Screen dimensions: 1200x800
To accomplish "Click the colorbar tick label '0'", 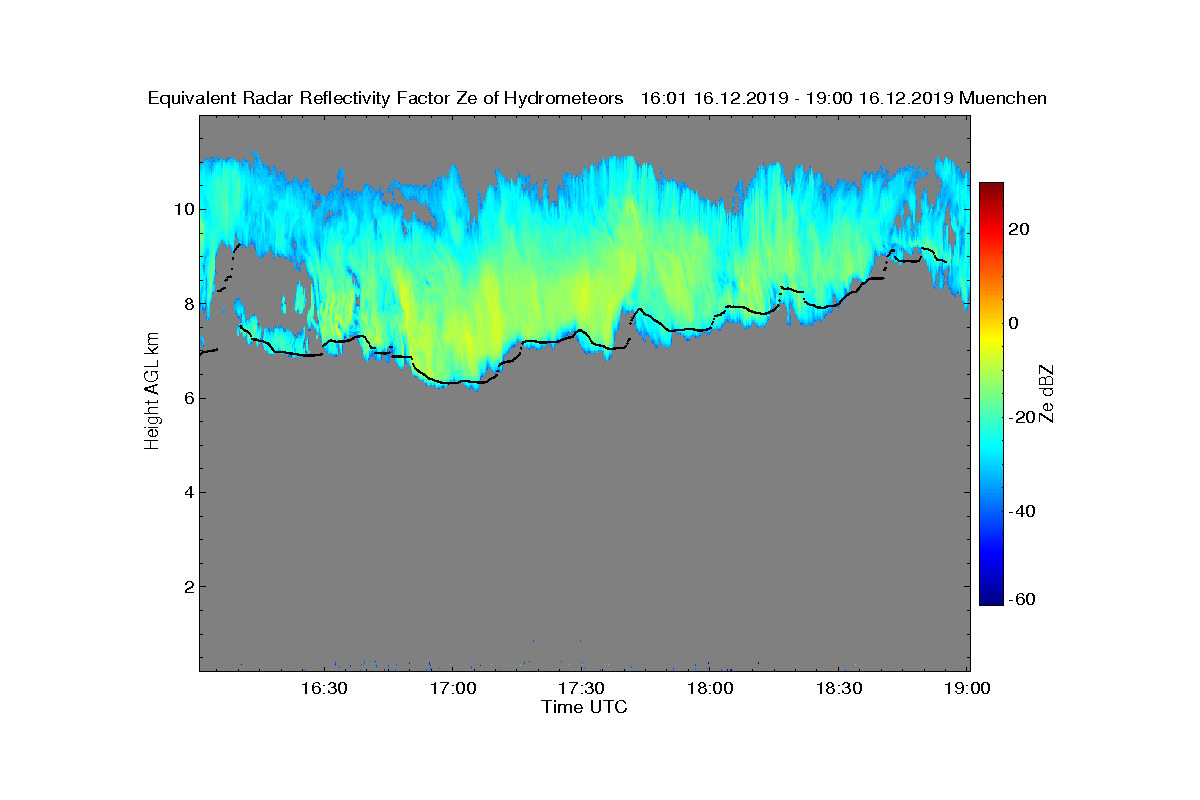I will [1015, 323].
